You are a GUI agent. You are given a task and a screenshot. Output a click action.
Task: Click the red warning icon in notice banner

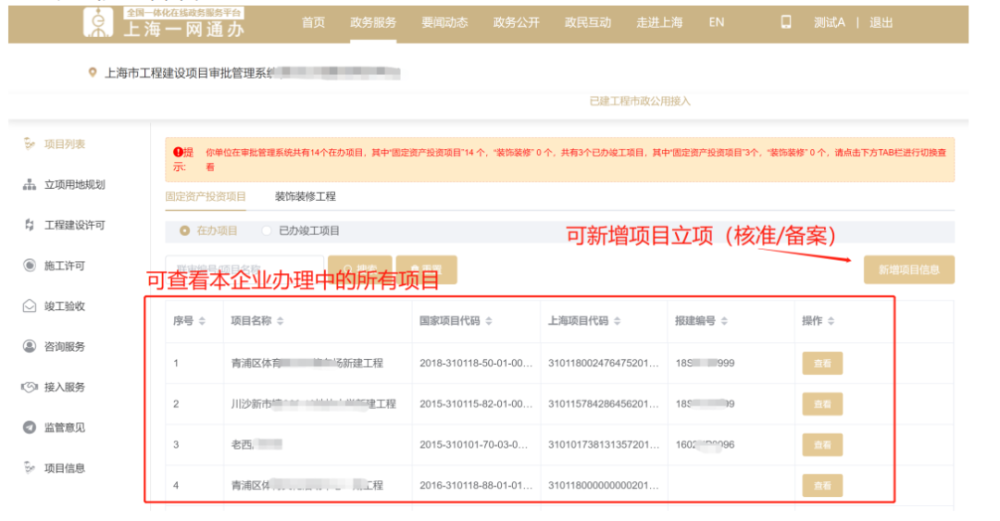coord(178,152)
